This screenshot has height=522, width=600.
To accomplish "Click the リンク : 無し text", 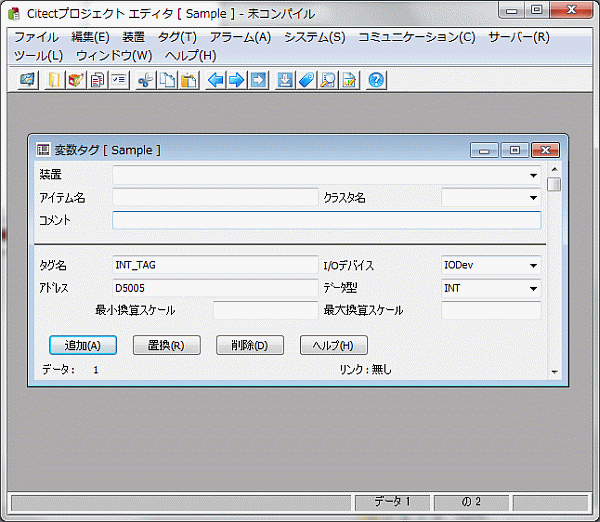I will pos(365,369).
